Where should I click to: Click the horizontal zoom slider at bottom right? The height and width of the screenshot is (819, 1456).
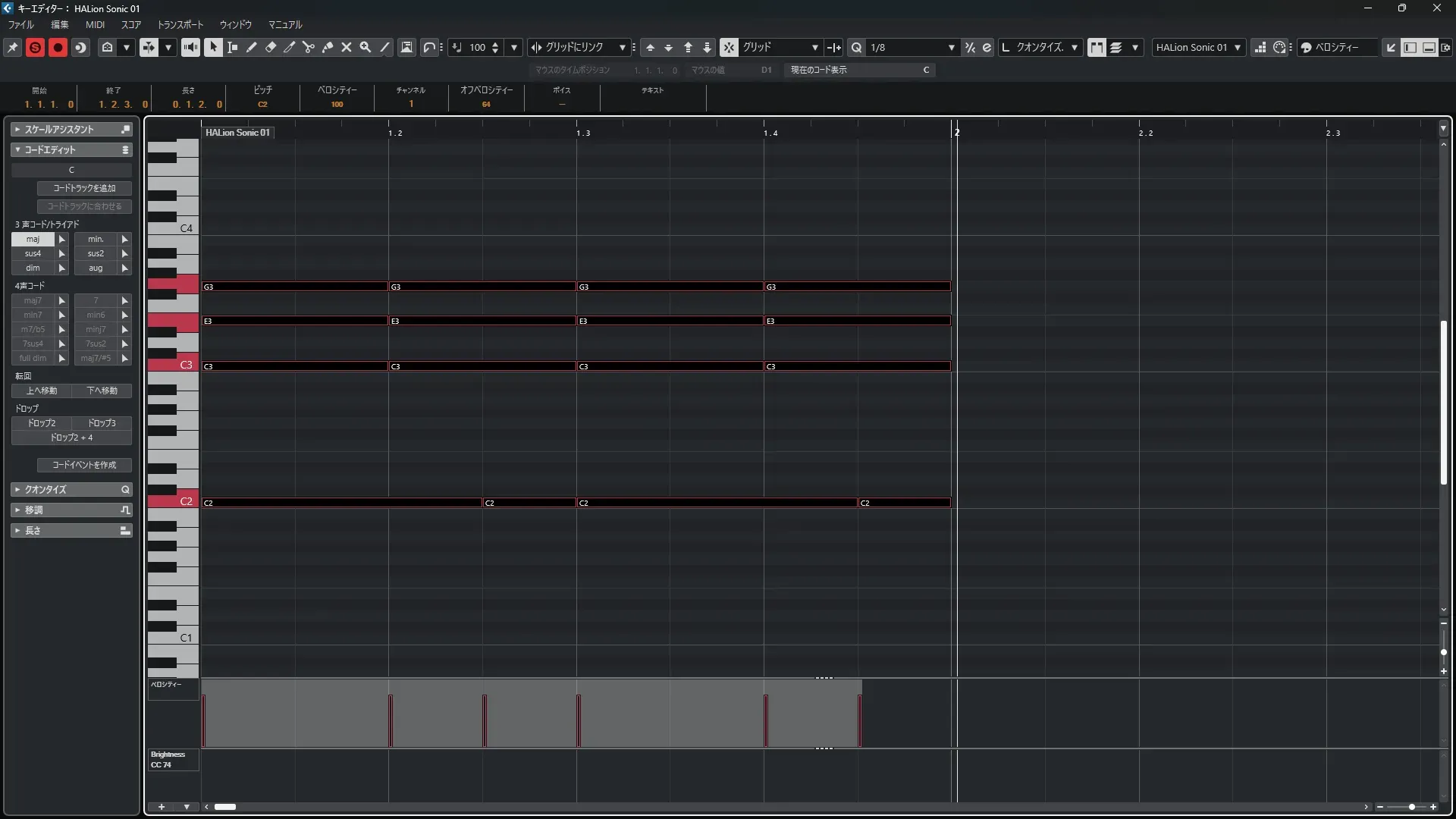click(1410, 807)
